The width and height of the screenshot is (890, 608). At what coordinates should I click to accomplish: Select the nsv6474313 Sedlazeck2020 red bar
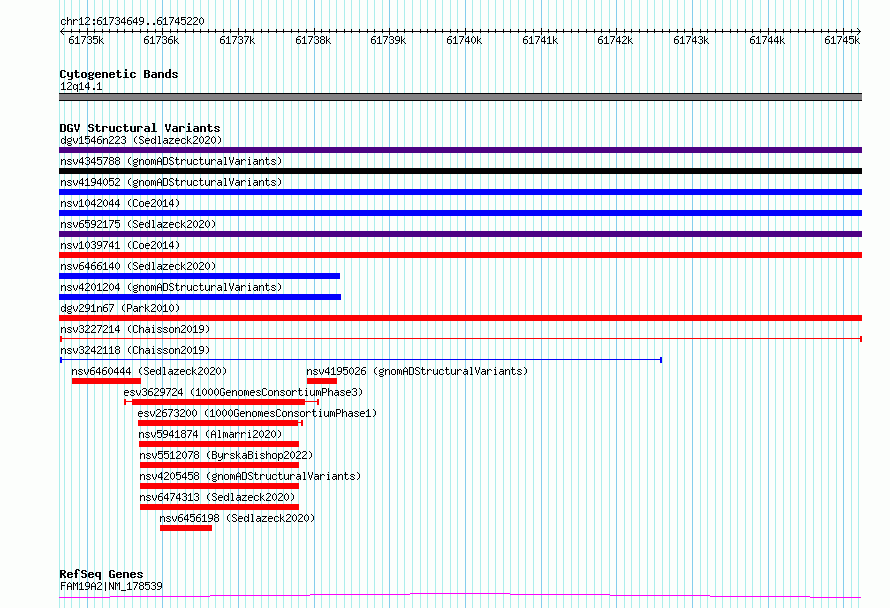coord(219,507)
